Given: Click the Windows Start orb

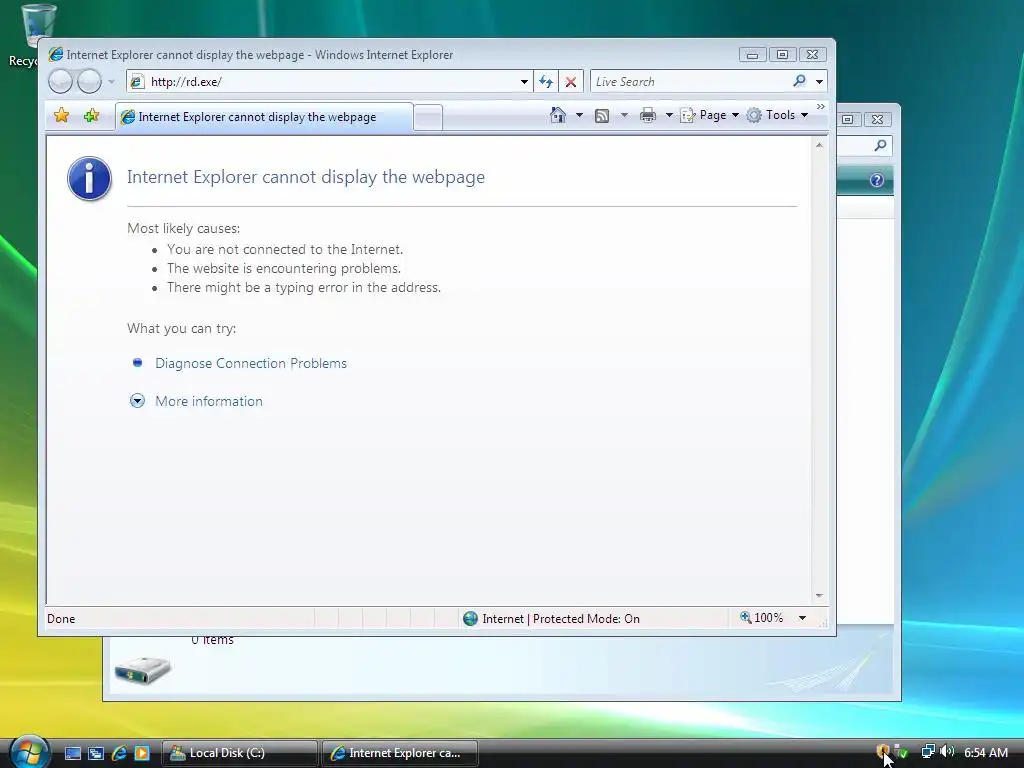Looking at the screenshot, I should pyautogui.click(x=29, y=752).
